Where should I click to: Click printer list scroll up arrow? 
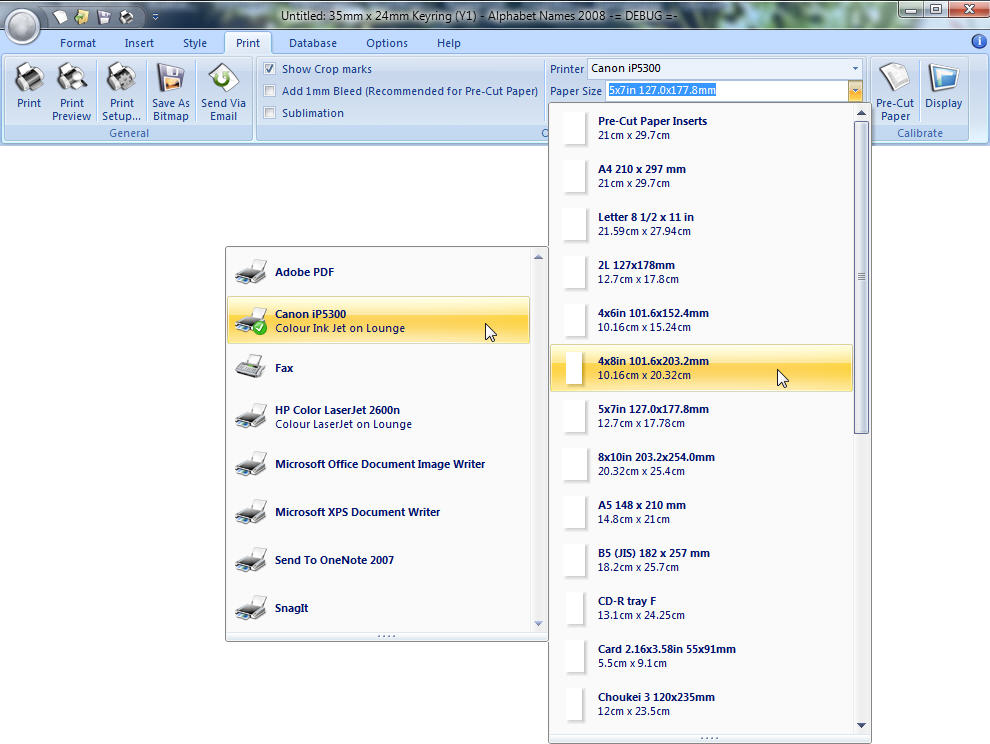538,257
